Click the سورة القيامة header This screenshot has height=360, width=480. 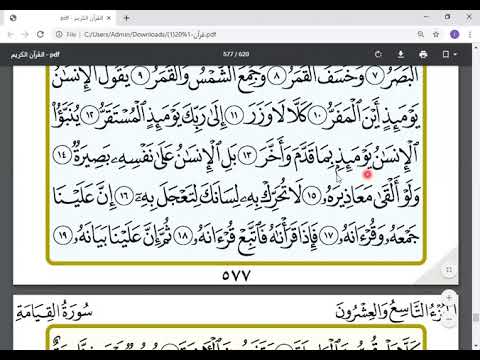click(54, 311)
